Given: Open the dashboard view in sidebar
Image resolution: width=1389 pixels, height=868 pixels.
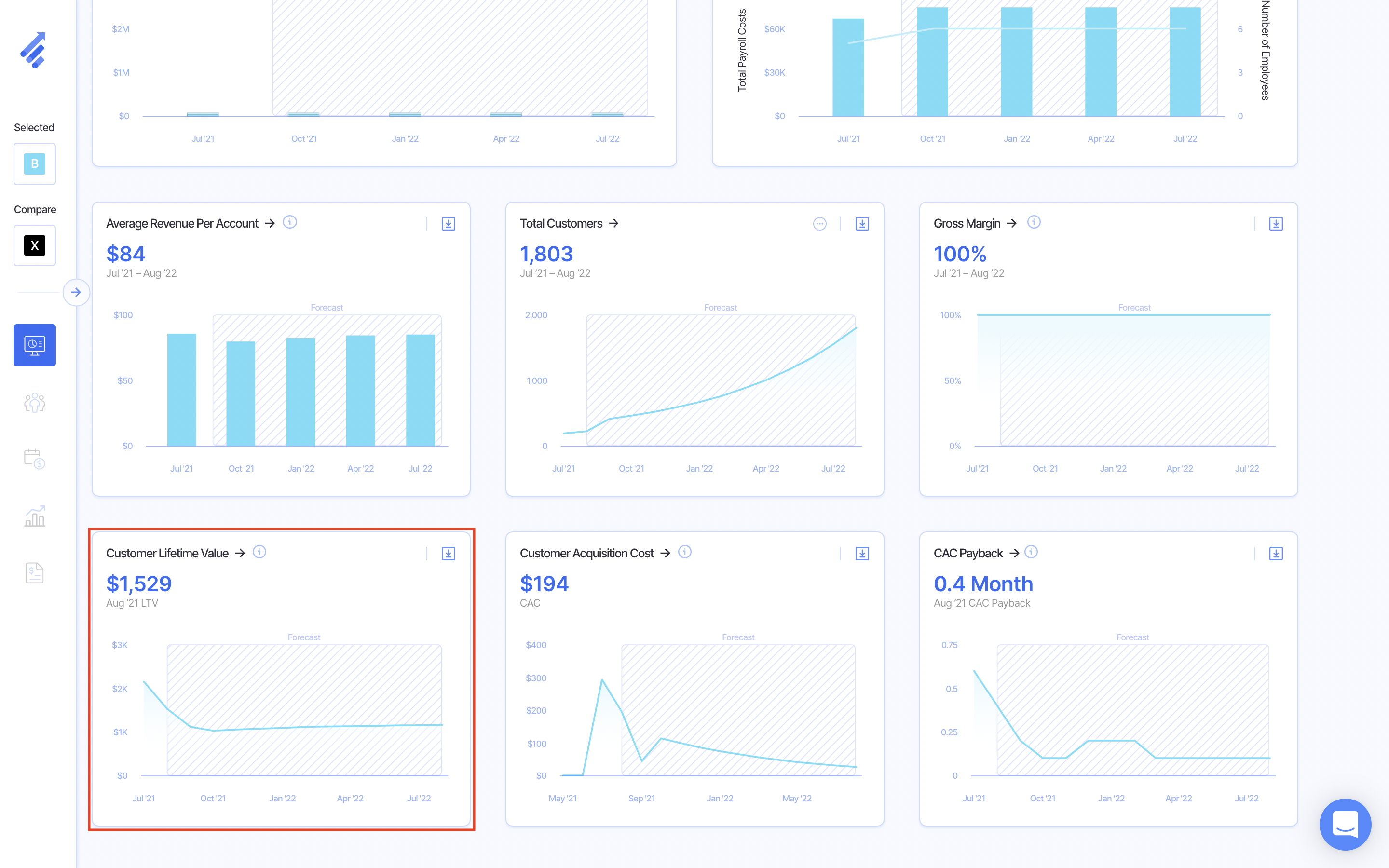Looking at the screenshot, I should [34, 345].
